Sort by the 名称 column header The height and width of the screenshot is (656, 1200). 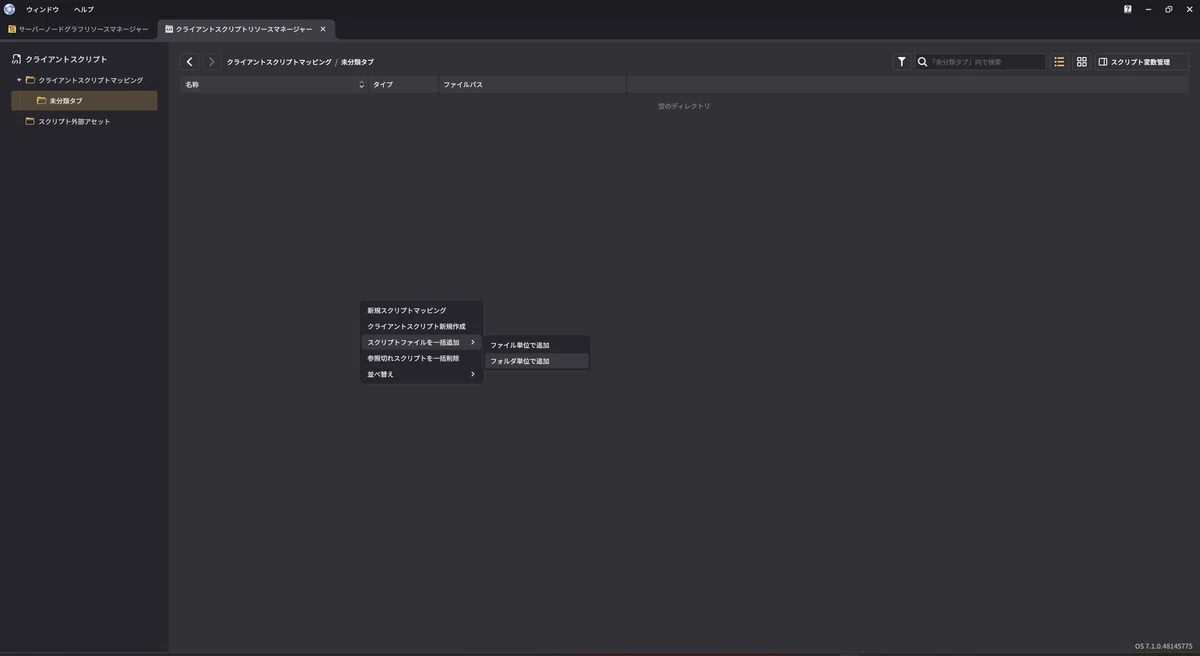coord(274,85)
